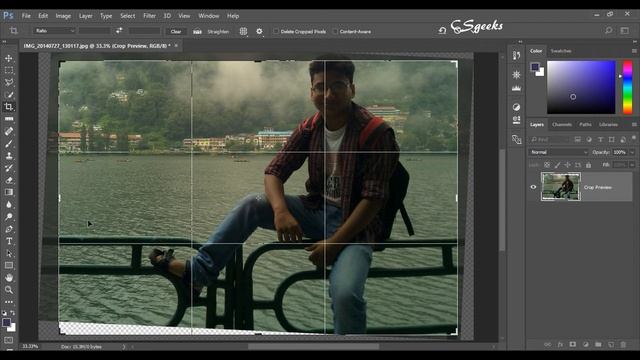This screenshot has height=360, width=640.
Task: Click the reset crop arrow icon
Action: click(x=442, y=31)
